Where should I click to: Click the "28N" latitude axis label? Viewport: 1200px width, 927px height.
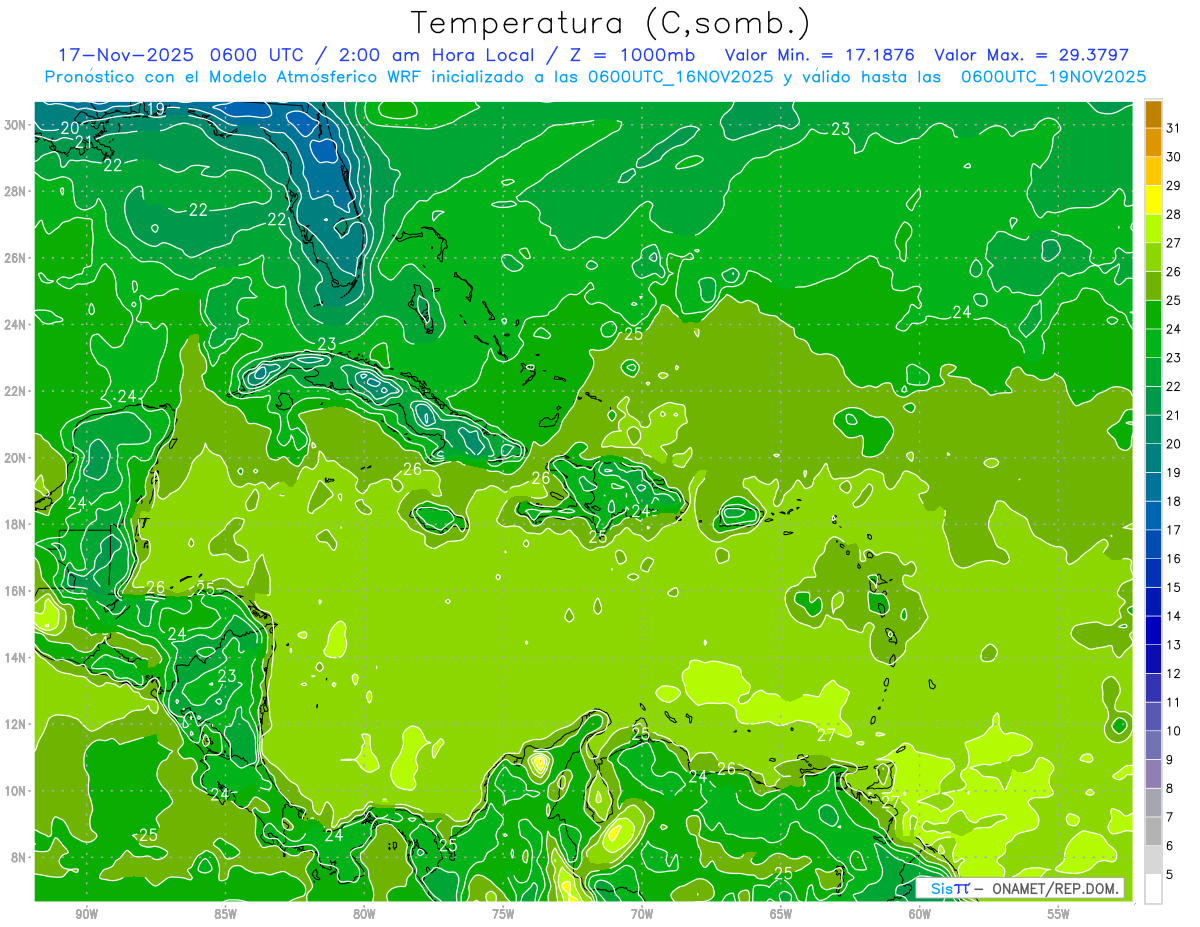[x=16, y=191]
